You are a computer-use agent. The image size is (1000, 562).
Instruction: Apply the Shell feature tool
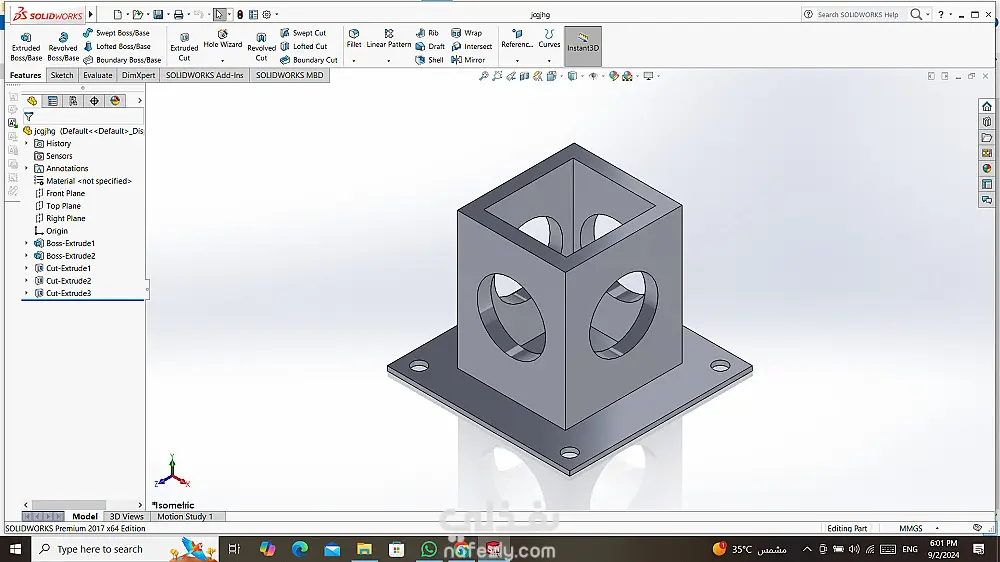430,60
